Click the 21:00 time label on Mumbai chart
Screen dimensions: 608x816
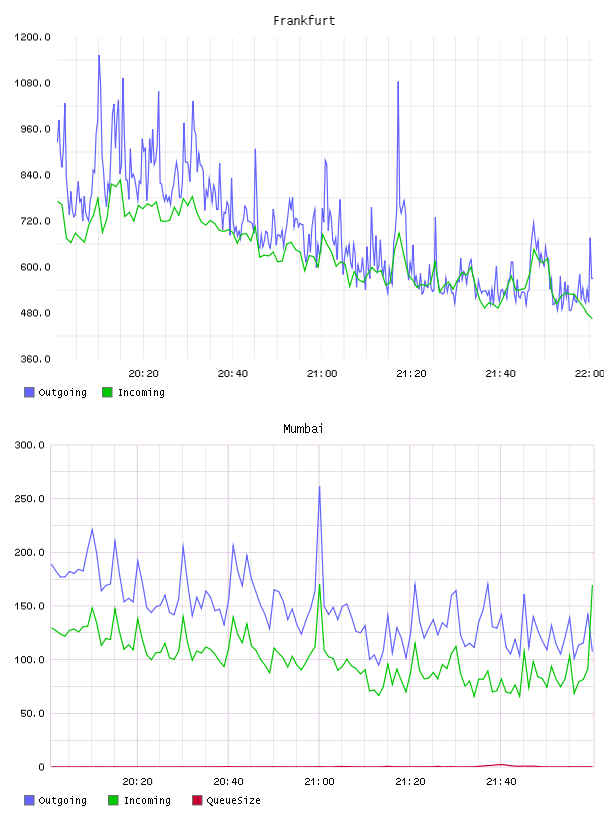coord(319,782)
